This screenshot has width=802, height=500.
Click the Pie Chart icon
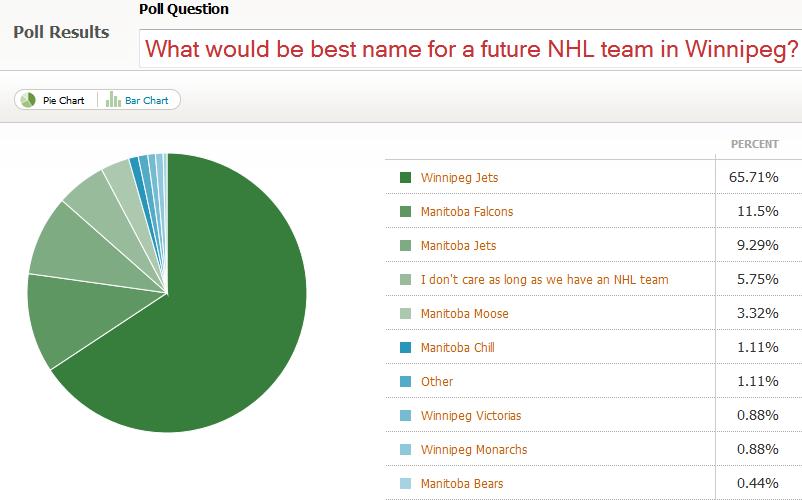(28, 100)
